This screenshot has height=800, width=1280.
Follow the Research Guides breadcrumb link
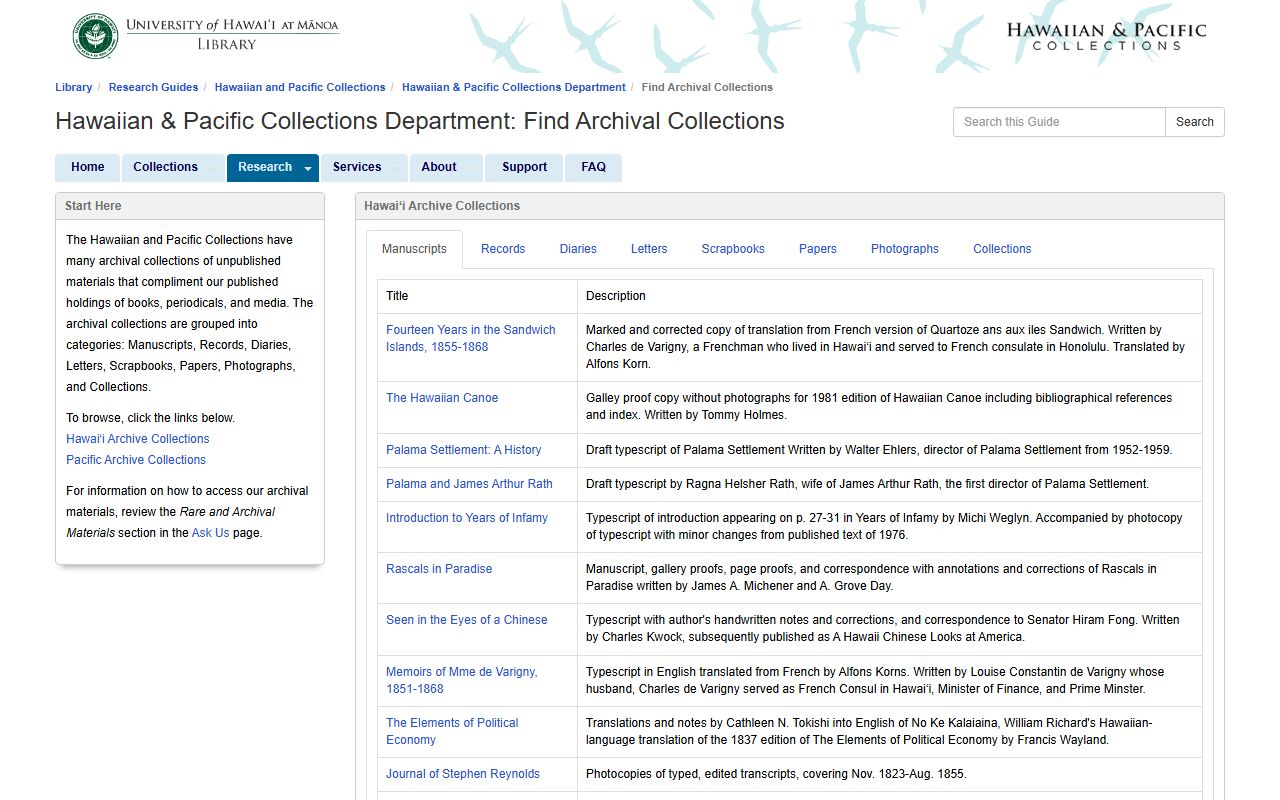point(153,87)
